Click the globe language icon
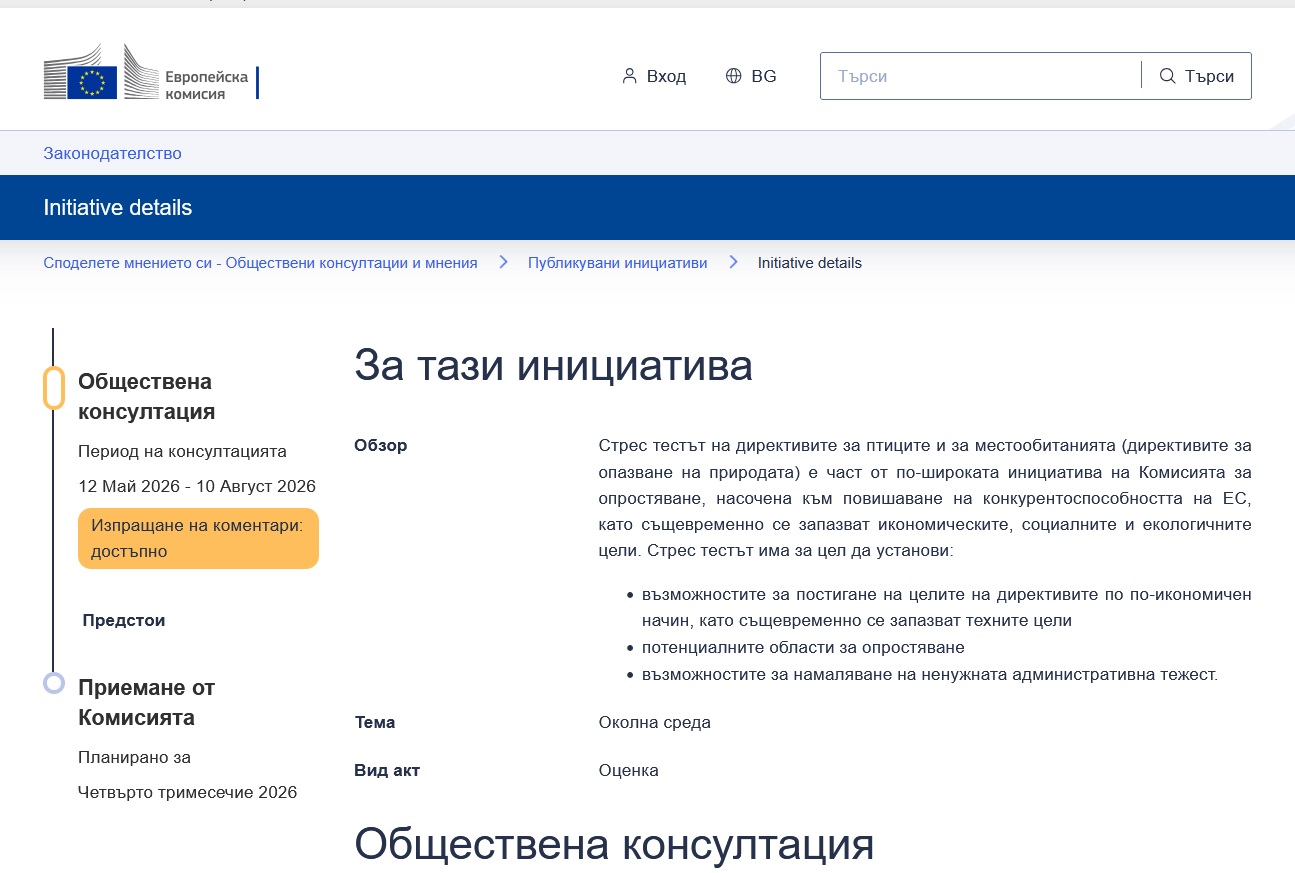Image resolution: width=1295 pixels, height=873 pixels. tap(733, 76)
